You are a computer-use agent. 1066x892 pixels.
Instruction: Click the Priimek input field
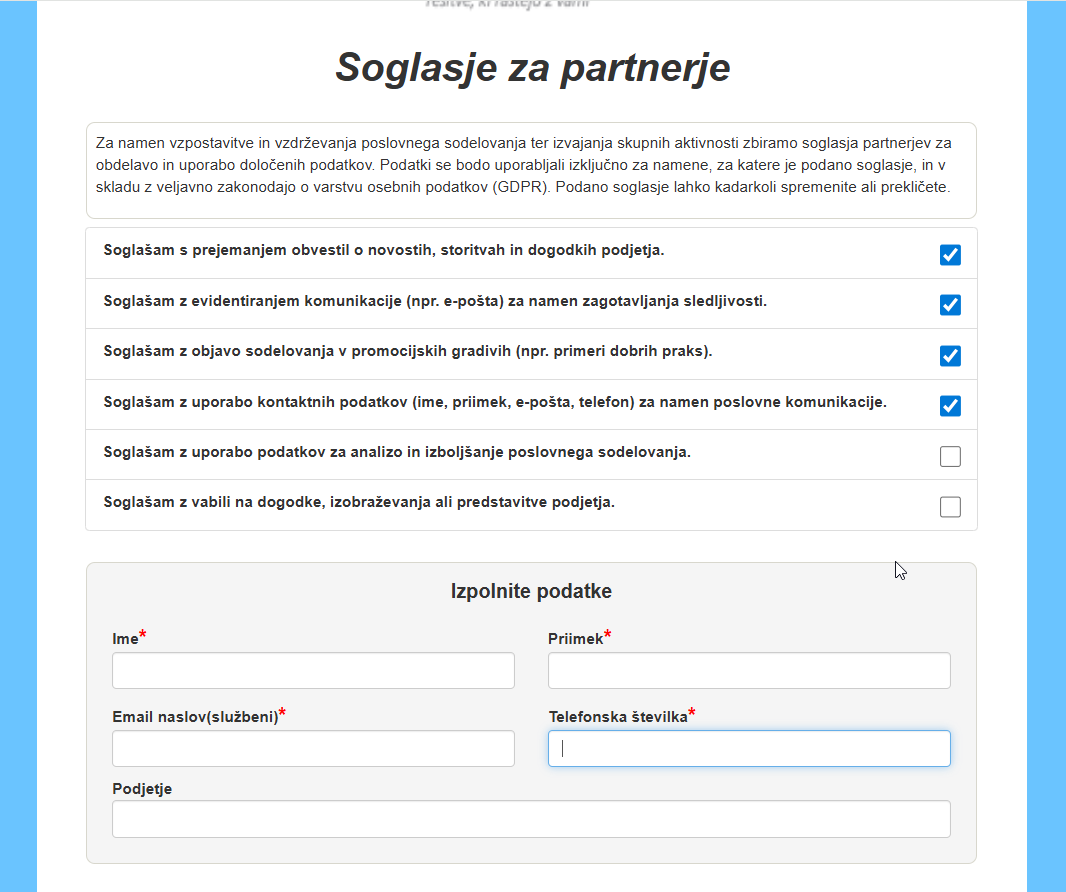pos(749,670)
